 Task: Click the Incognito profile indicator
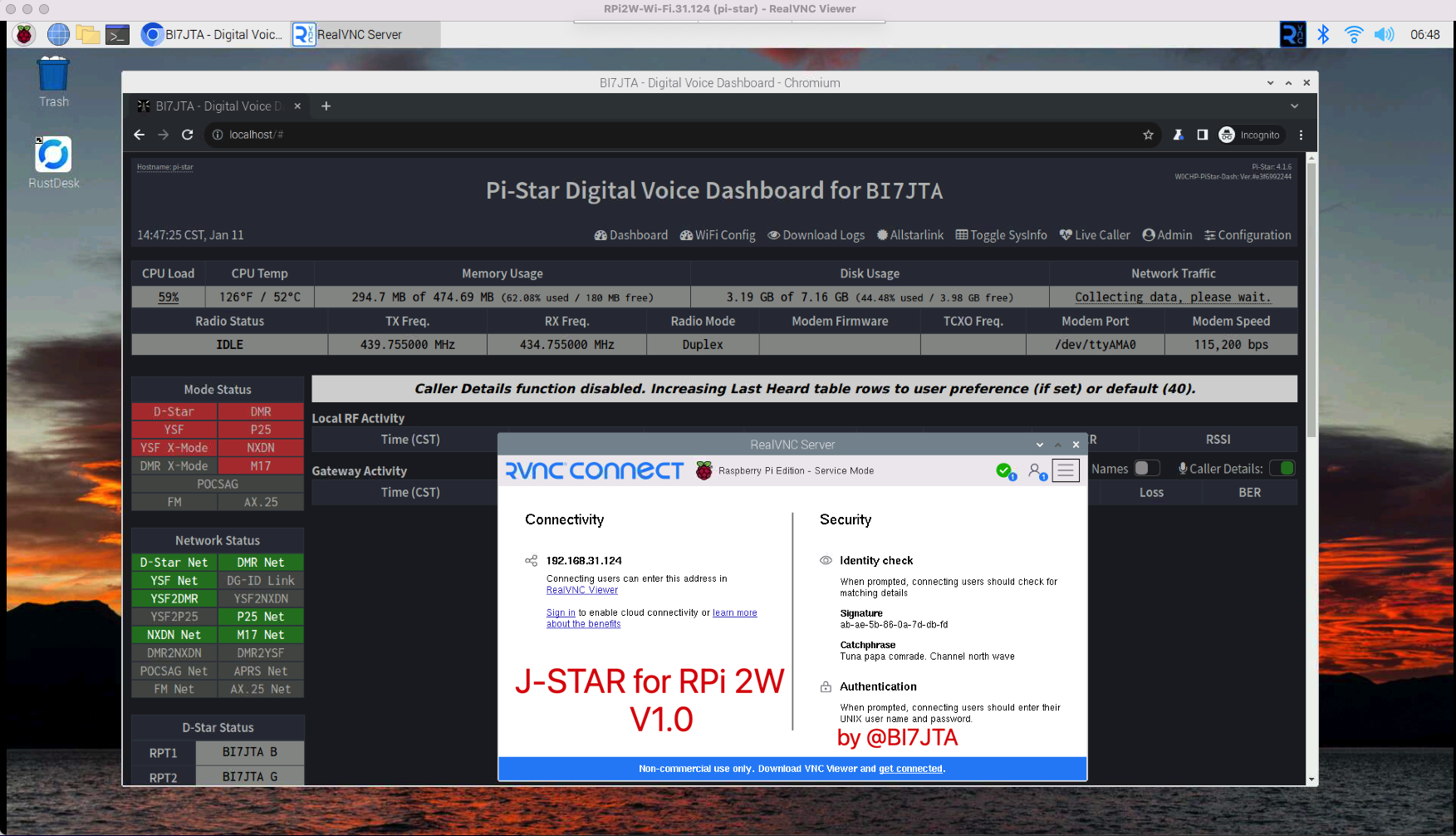click(1250, 135)
